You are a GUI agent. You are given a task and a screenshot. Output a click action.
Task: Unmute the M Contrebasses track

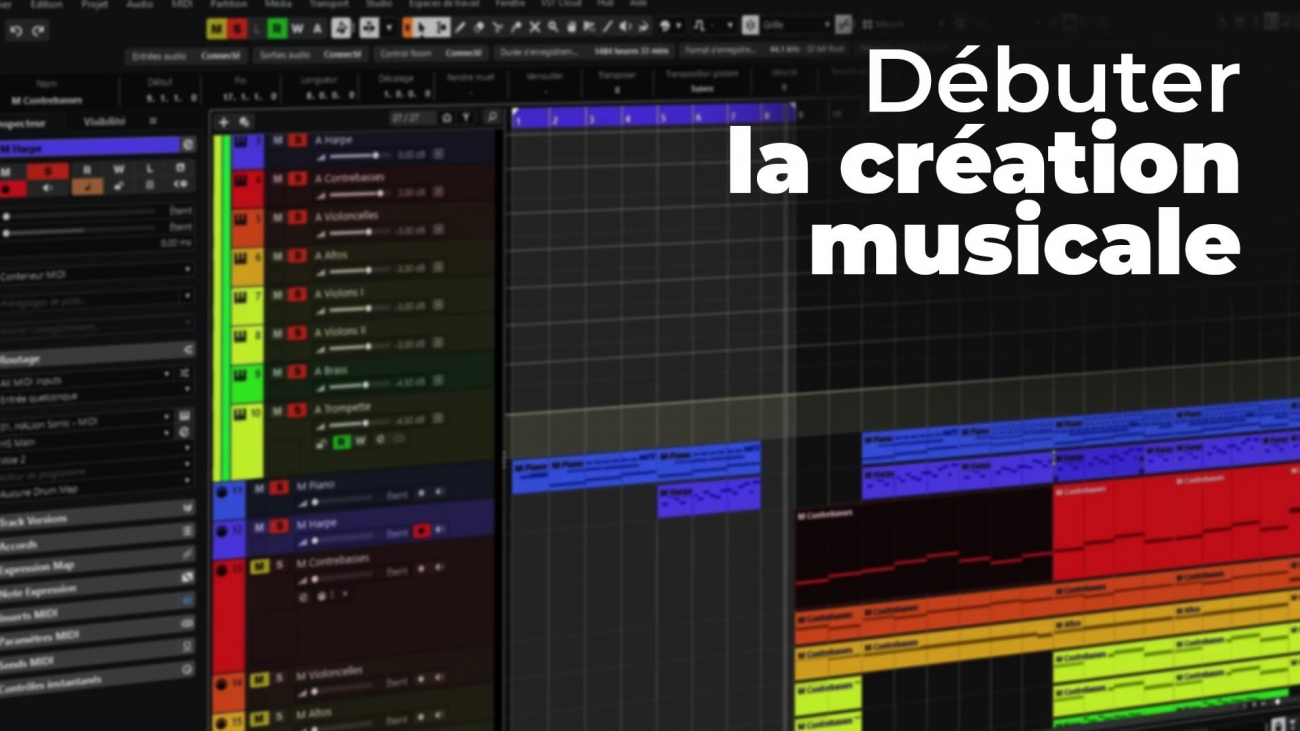pyautogui.click(x=259, y=566)
